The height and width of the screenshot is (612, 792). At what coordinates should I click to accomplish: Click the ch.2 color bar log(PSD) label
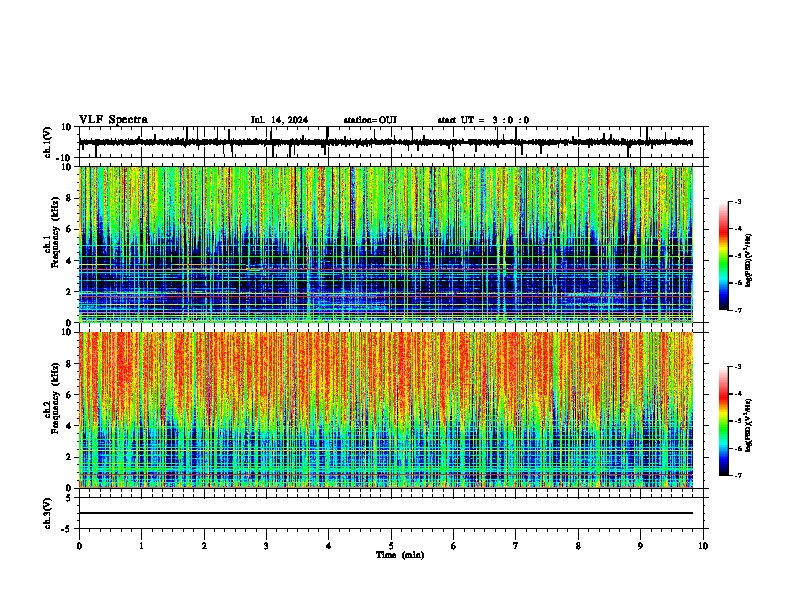748,425
